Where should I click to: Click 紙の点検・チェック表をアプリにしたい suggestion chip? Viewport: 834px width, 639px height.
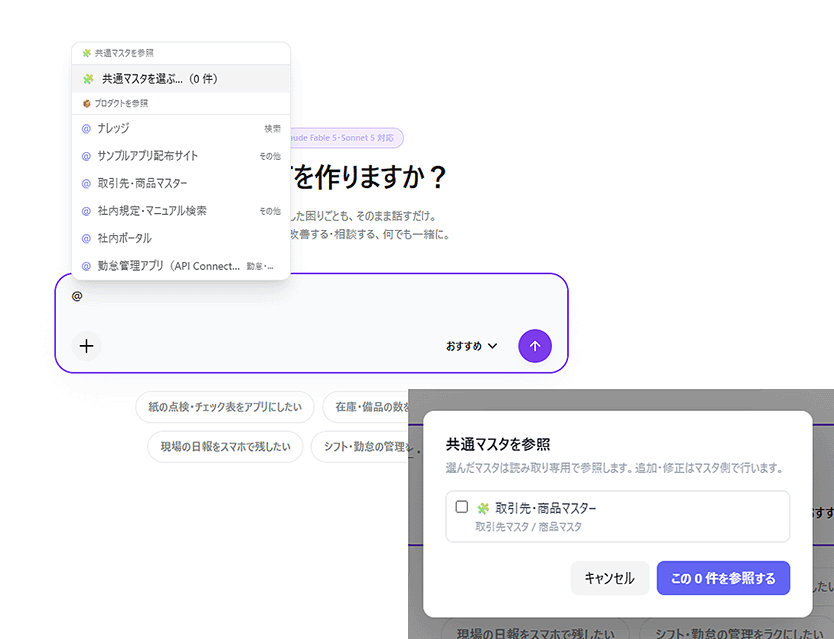pyautogui.click(x=225, y=407)
